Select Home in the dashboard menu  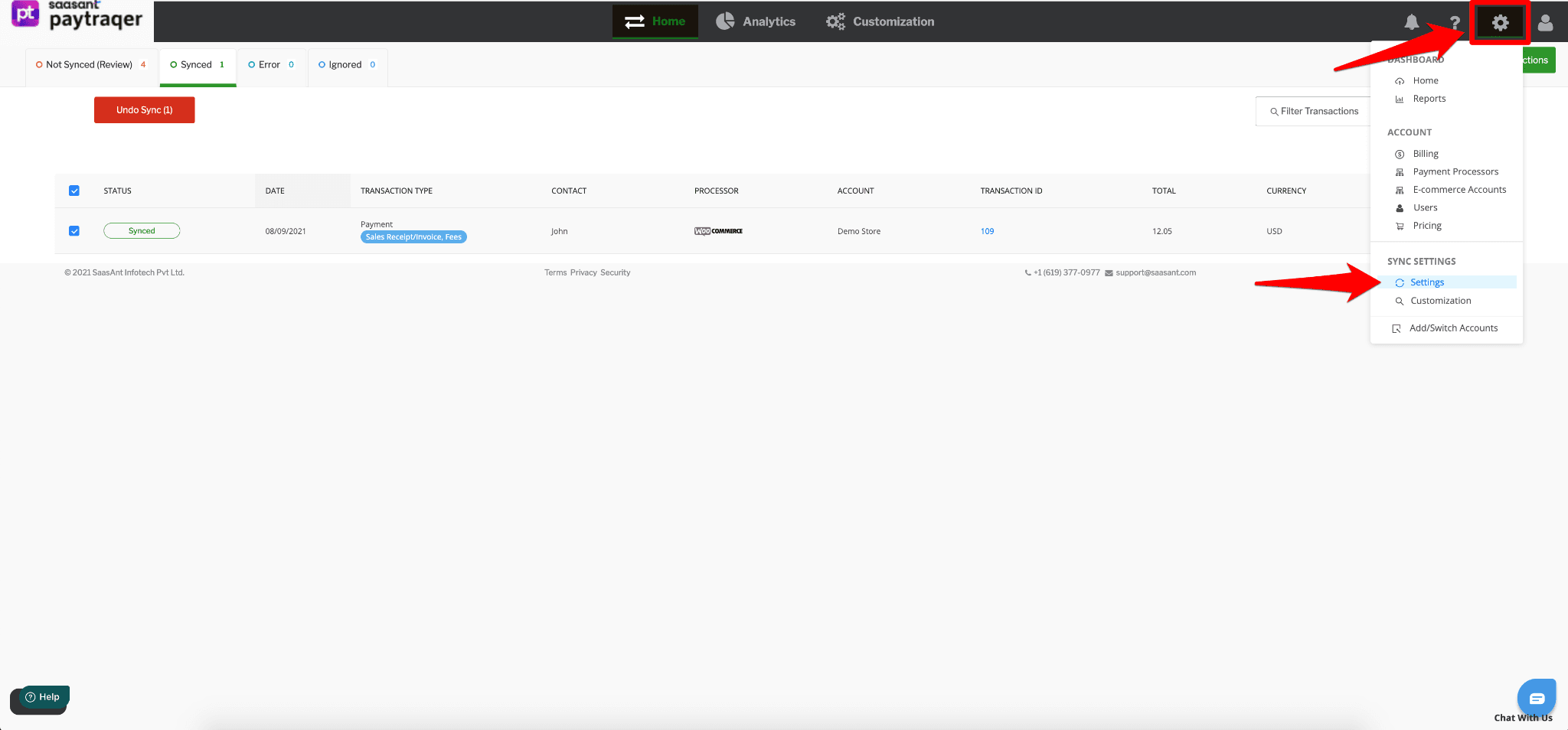click(x=1425, y=80)
